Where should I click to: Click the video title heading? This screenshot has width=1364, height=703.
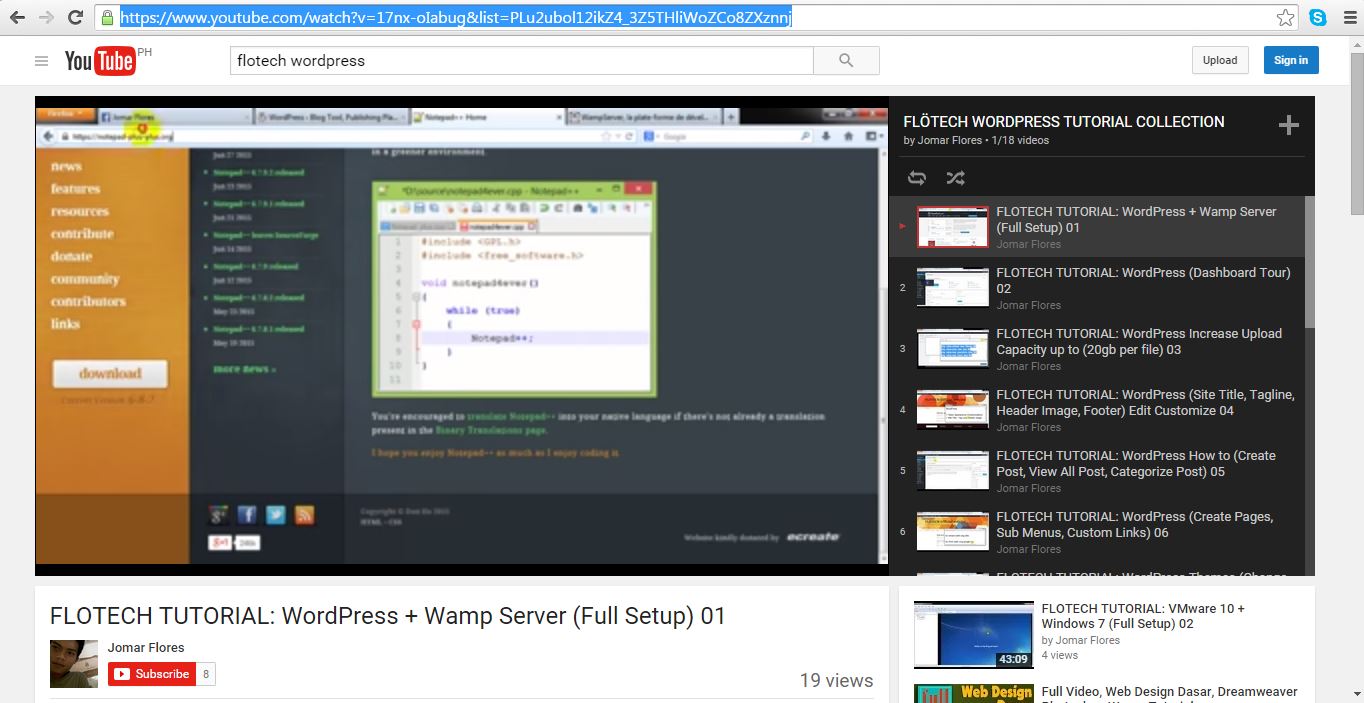(388, 616)
